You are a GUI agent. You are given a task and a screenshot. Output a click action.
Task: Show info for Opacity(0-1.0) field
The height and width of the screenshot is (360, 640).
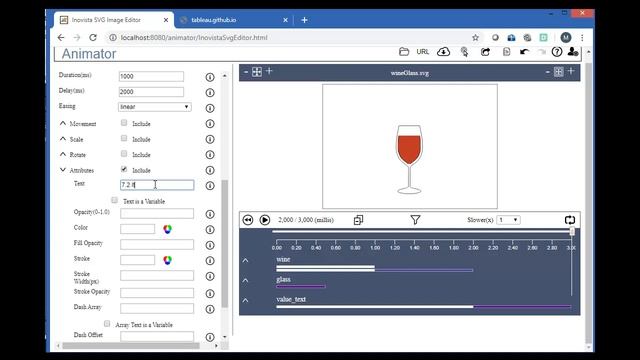(x=210, y=214)
